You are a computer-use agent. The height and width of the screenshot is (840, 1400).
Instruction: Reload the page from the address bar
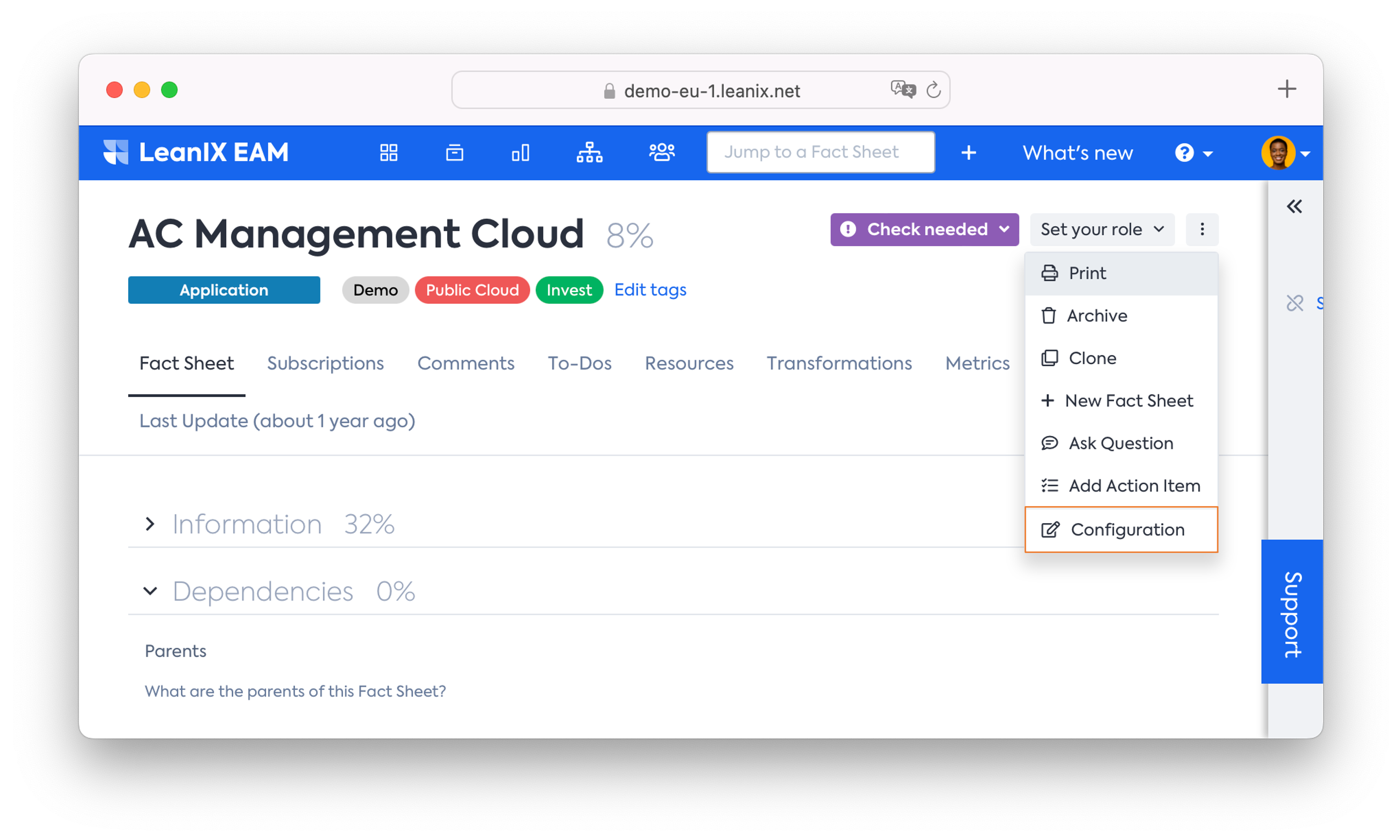pos(933,90)
